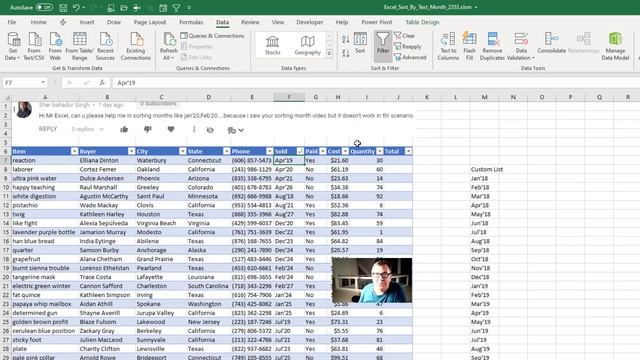Select the Stocks data type

tap(272, 45)
